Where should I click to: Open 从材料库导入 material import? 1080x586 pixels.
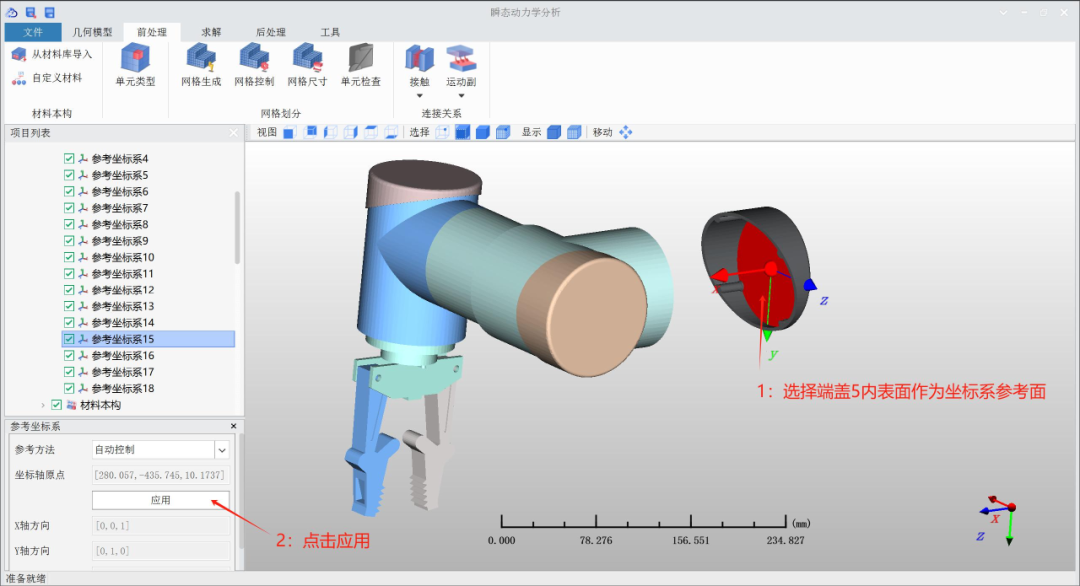coord(52,54)
